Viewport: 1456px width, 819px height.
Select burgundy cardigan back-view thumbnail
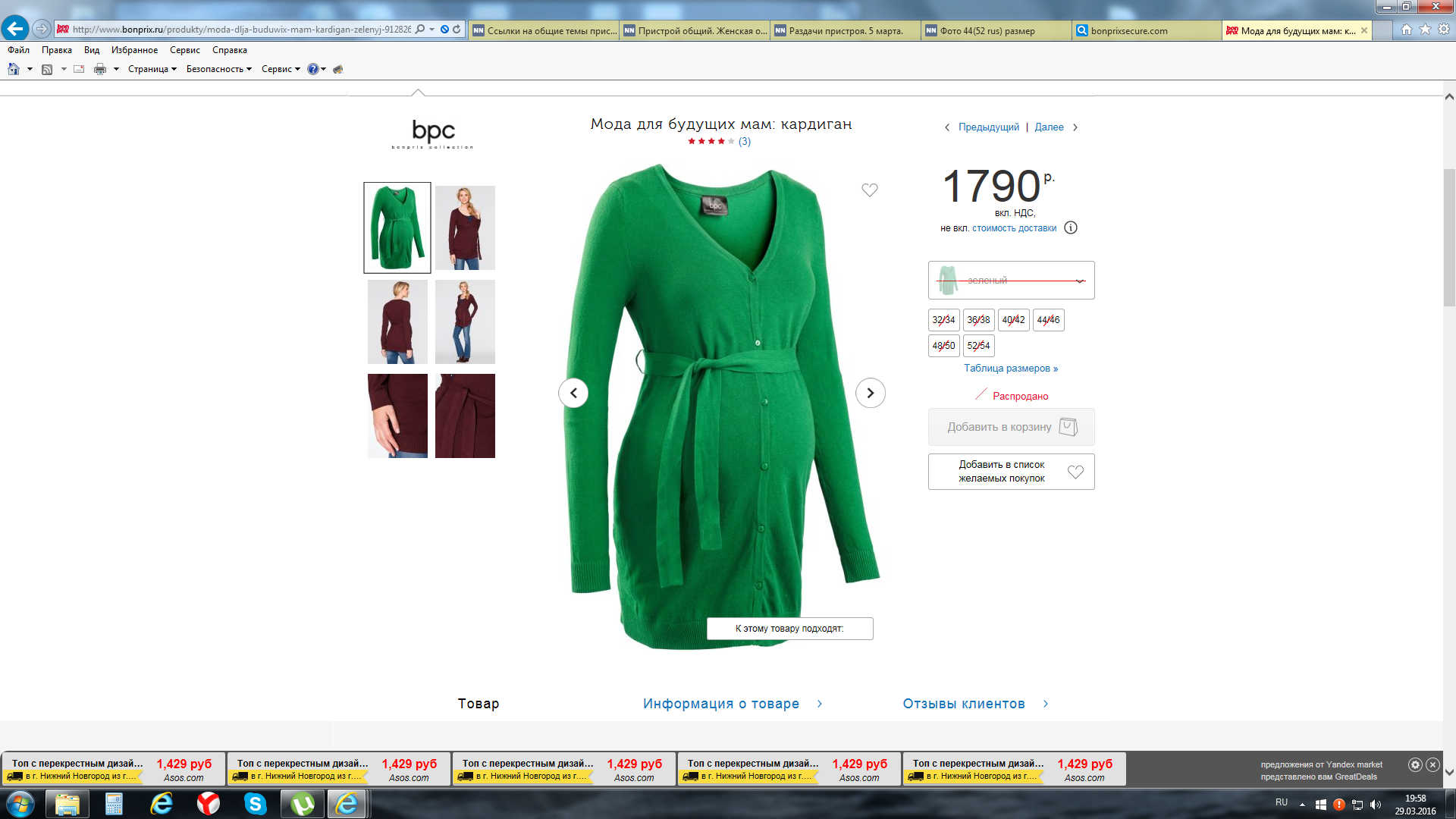click(397, 322)
